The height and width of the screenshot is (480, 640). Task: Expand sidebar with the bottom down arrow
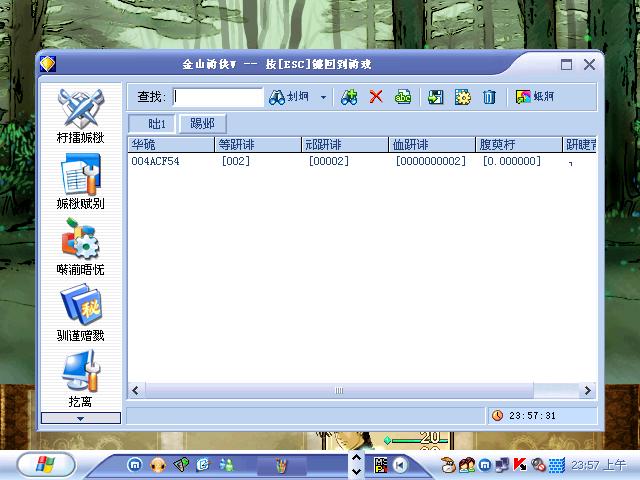[81, 418]
